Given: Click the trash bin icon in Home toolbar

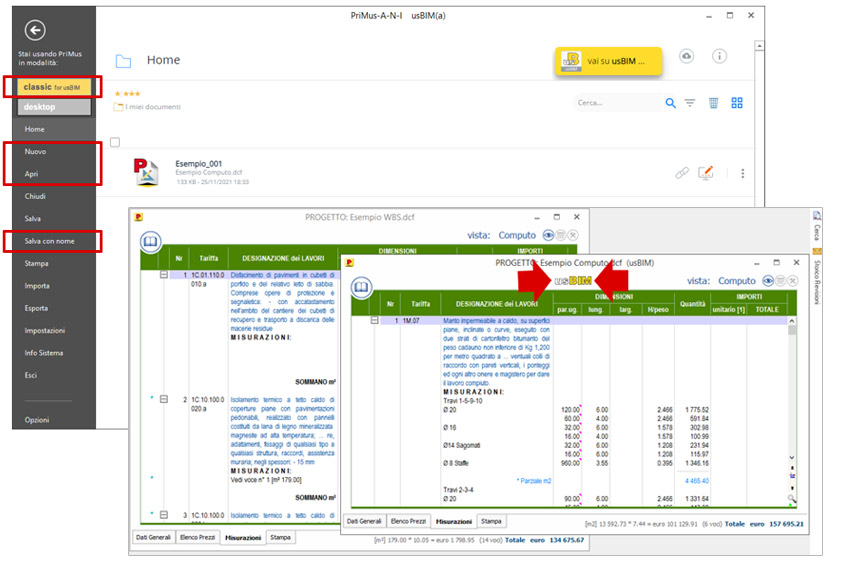Looking at the screenshot, I should [713, 103].
